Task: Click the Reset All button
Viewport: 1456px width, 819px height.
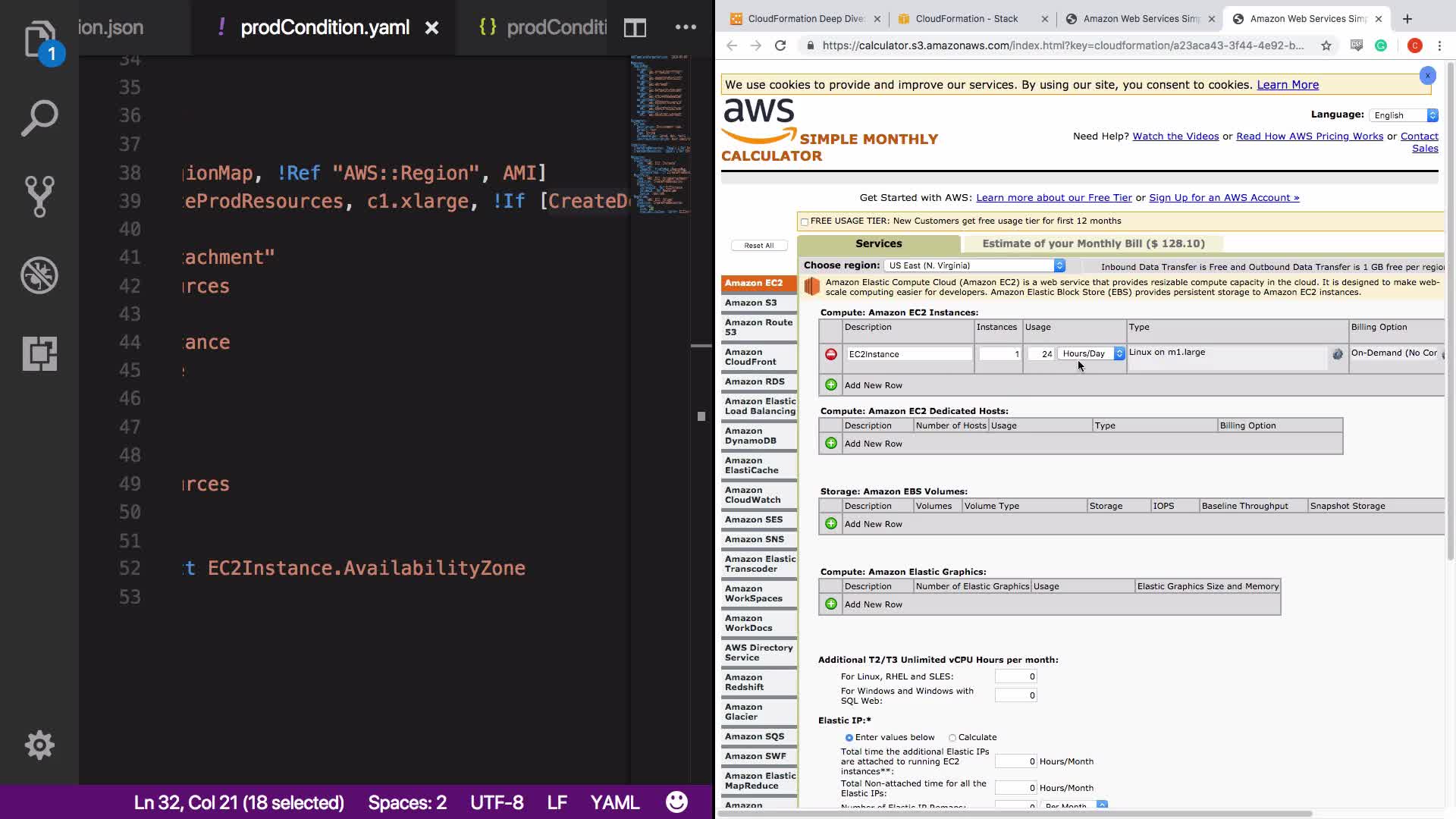Action: [x=759, y=246]
